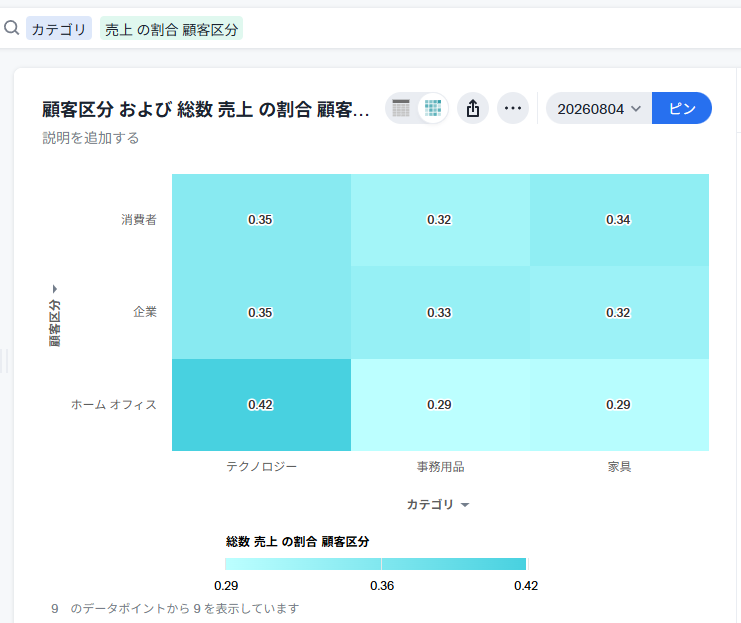Click the 事務用品 column label
This screenshot has height=623, width=741.
pos(440,467)
